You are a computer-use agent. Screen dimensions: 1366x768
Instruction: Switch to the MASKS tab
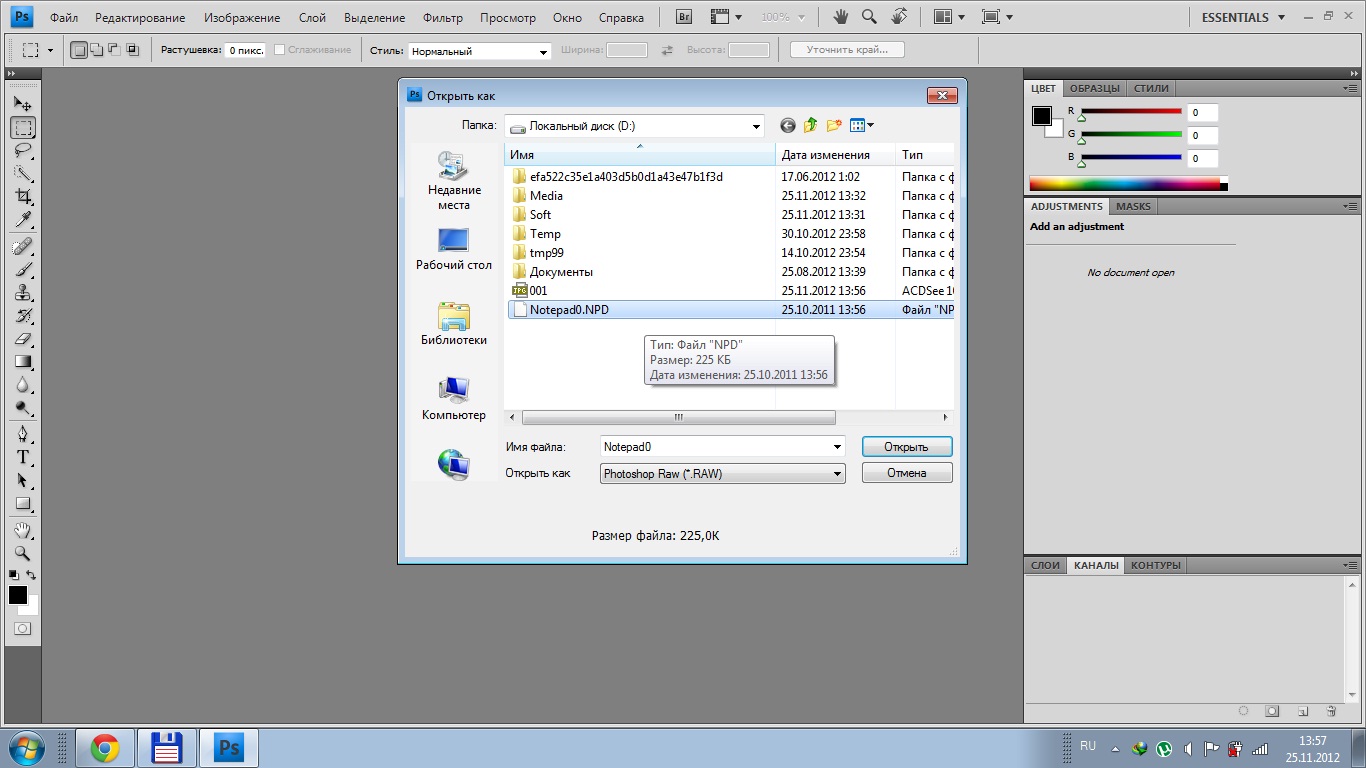coord(1133,206)
